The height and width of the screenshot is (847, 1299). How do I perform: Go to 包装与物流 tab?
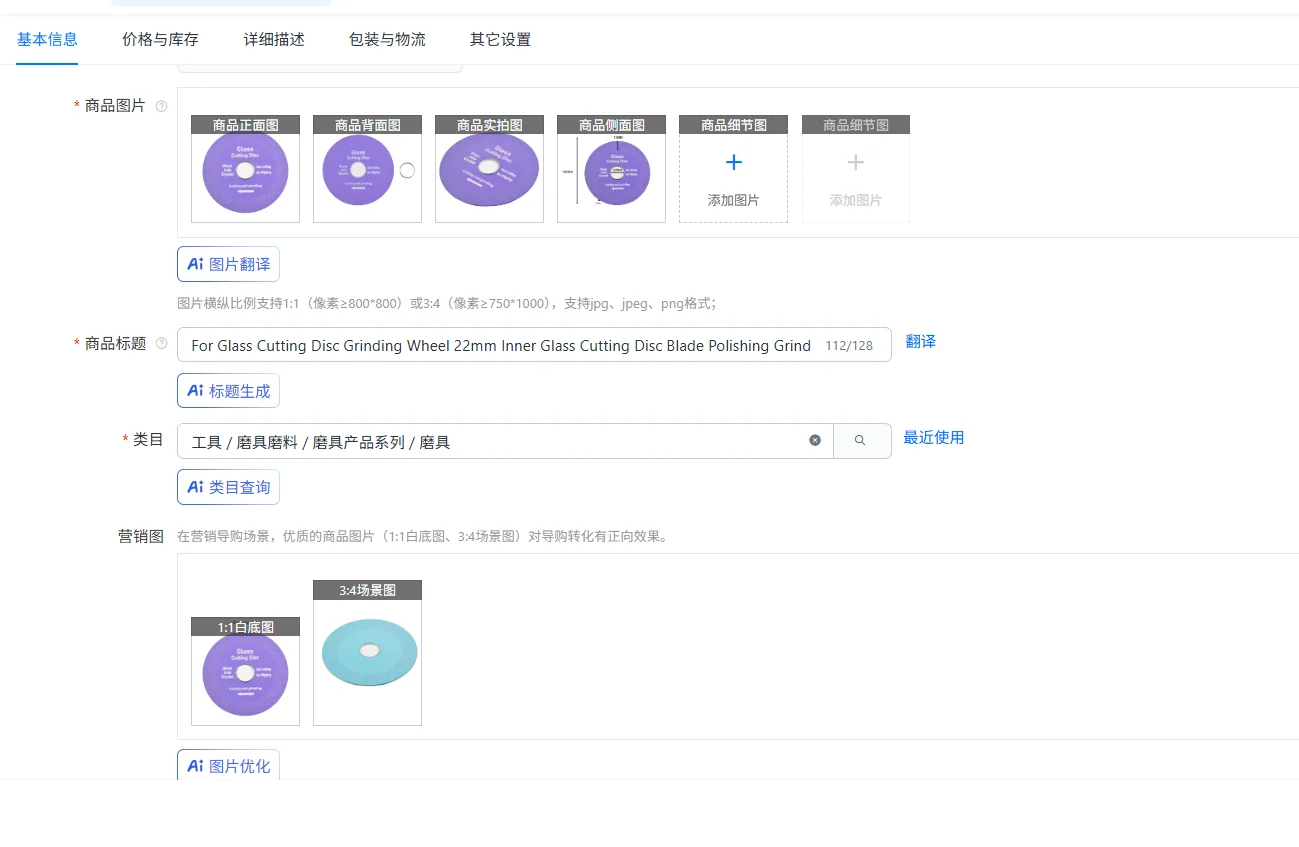387,40
